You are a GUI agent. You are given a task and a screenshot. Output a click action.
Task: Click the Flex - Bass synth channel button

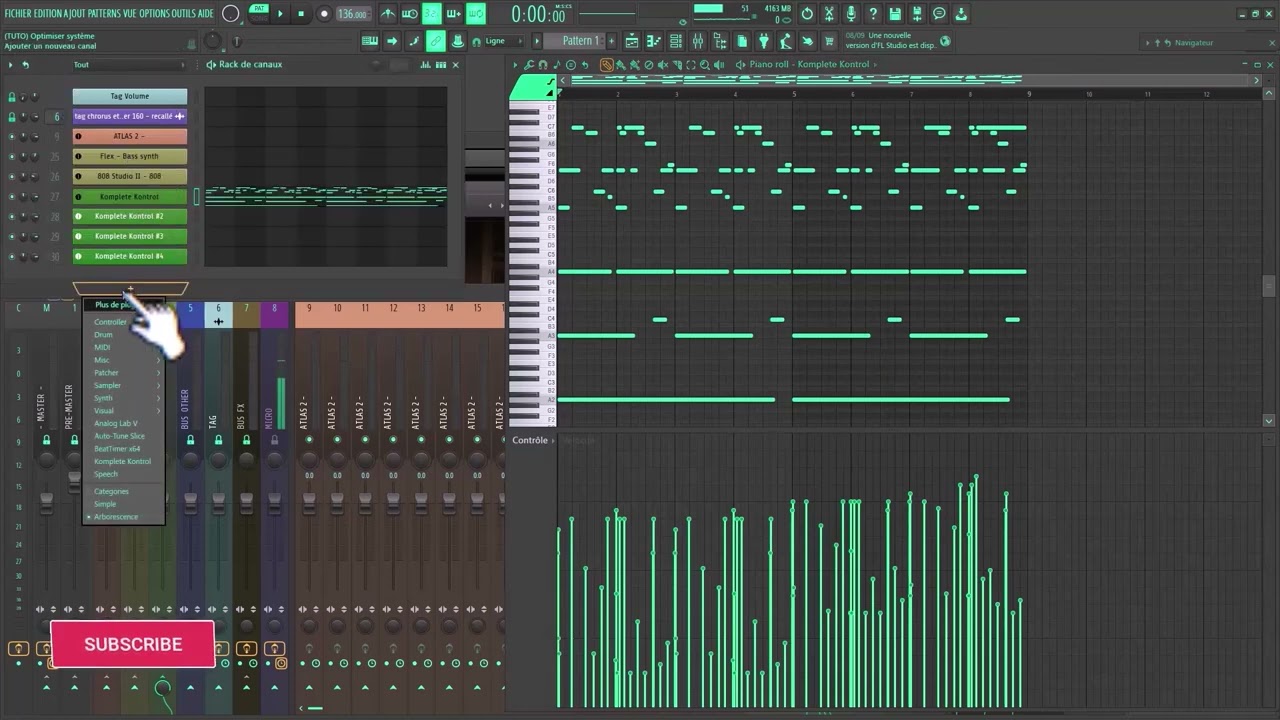point(130,156)
